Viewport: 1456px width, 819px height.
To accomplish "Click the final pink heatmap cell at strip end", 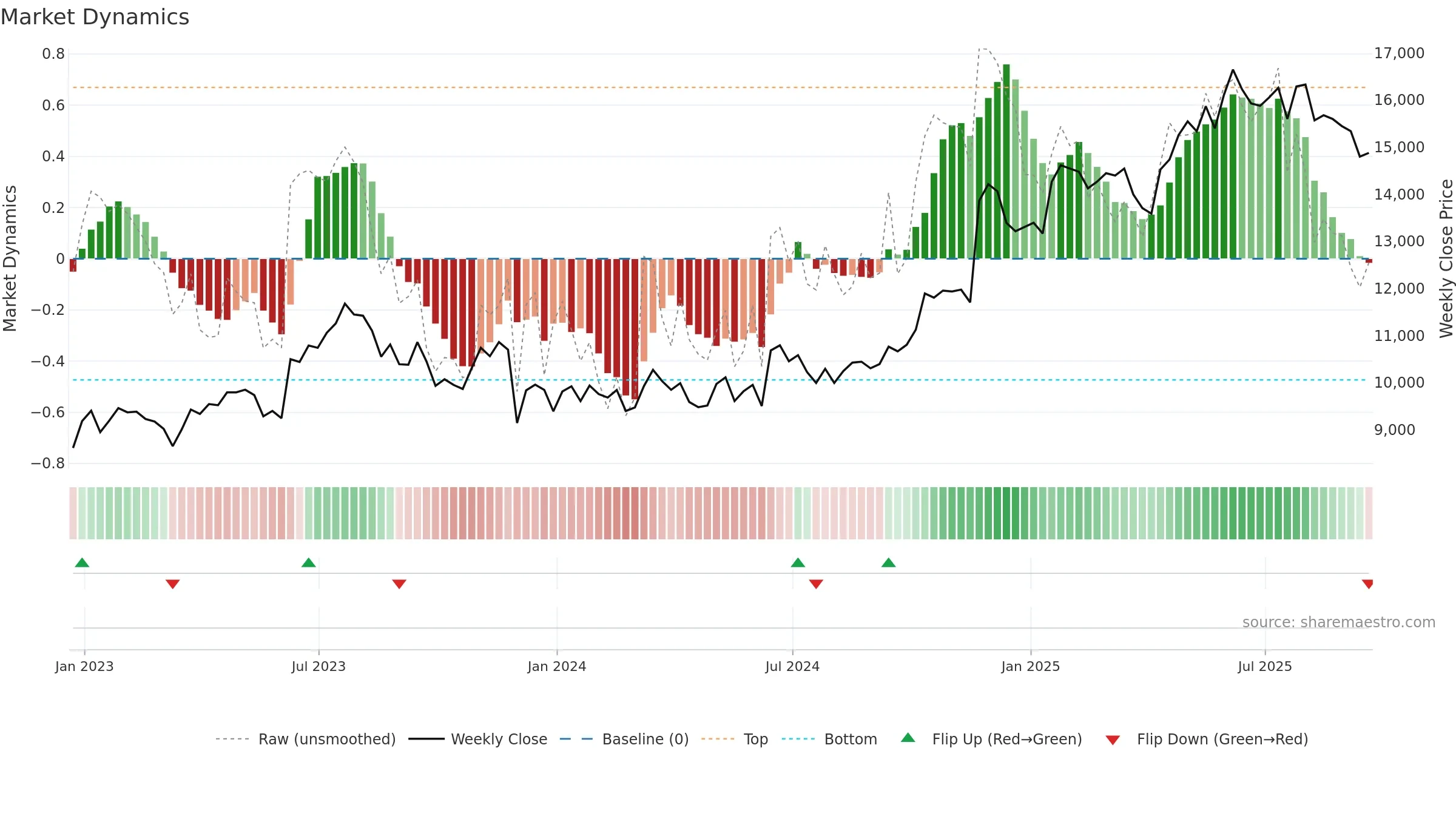I will click(1369, 513).
